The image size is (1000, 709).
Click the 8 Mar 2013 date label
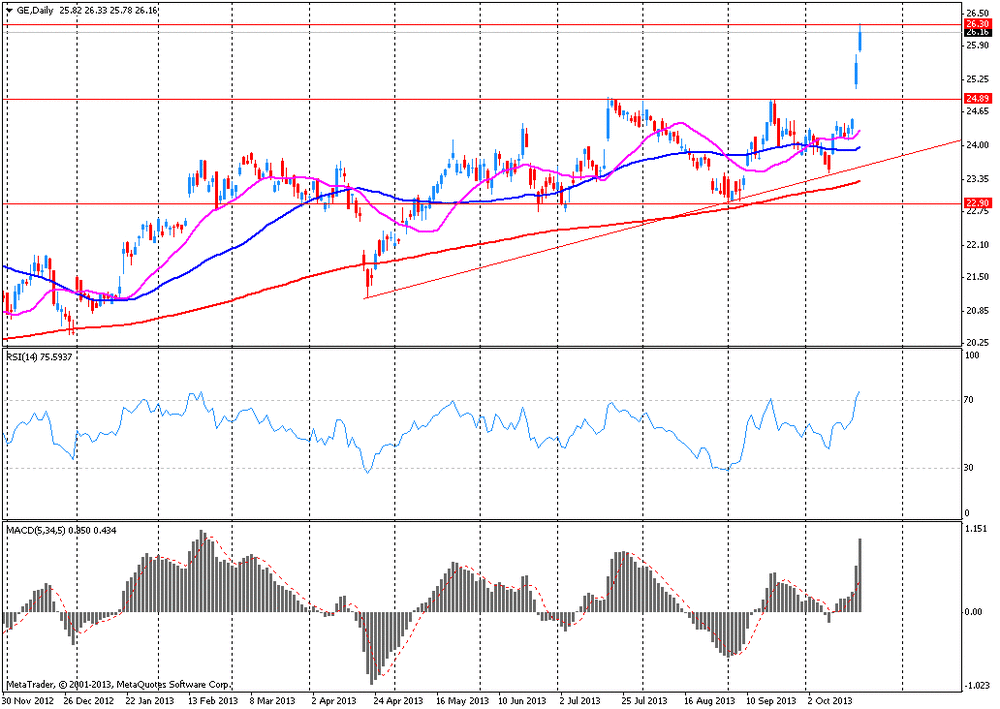pyautogui.click(x=272, y=701)
